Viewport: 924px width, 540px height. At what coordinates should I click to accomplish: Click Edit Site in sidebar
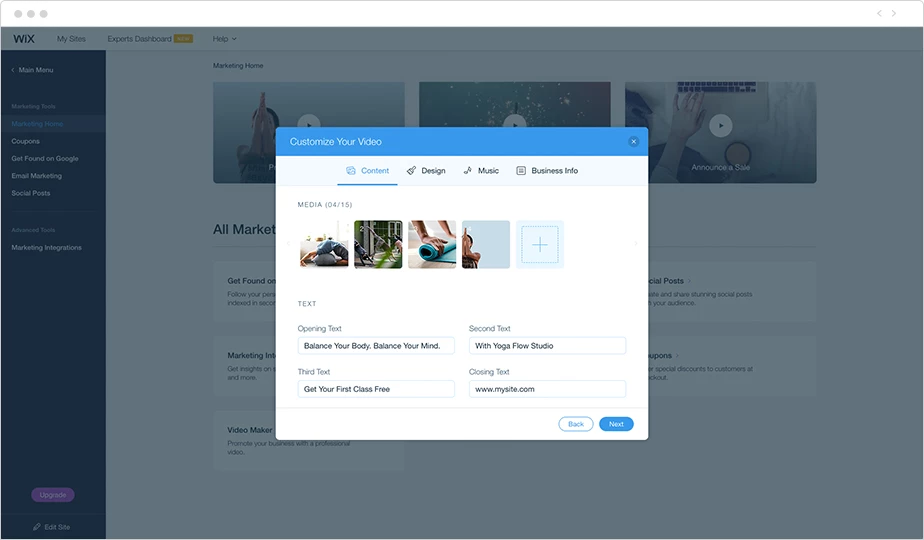point(52,527)
